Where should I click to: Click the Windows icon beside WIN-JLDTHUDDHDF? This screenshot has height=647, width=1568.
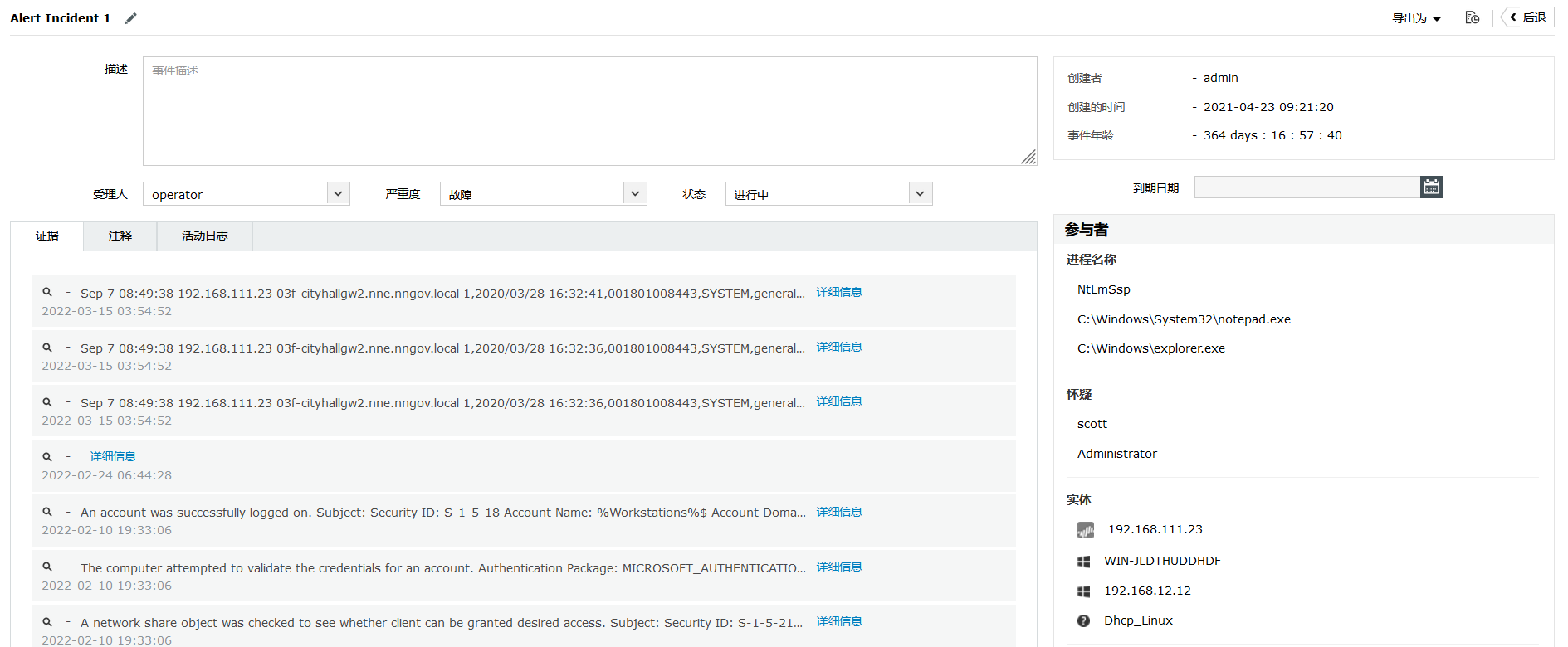tap(1083, 562)
